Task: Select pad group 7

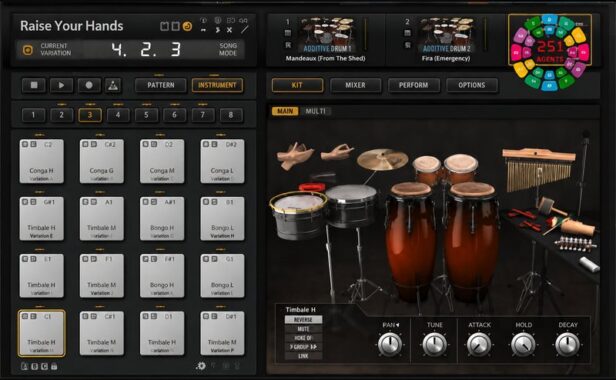Action: (x=203, y=115)
